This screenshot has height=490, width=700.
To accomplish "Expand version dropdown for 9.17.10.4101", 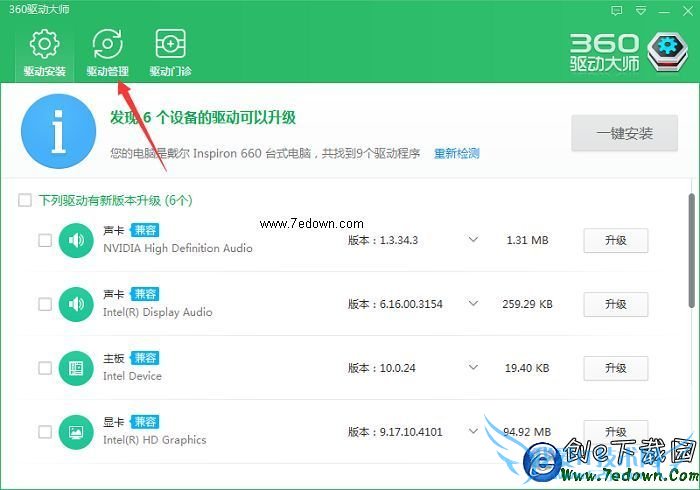I will (473, 431).
